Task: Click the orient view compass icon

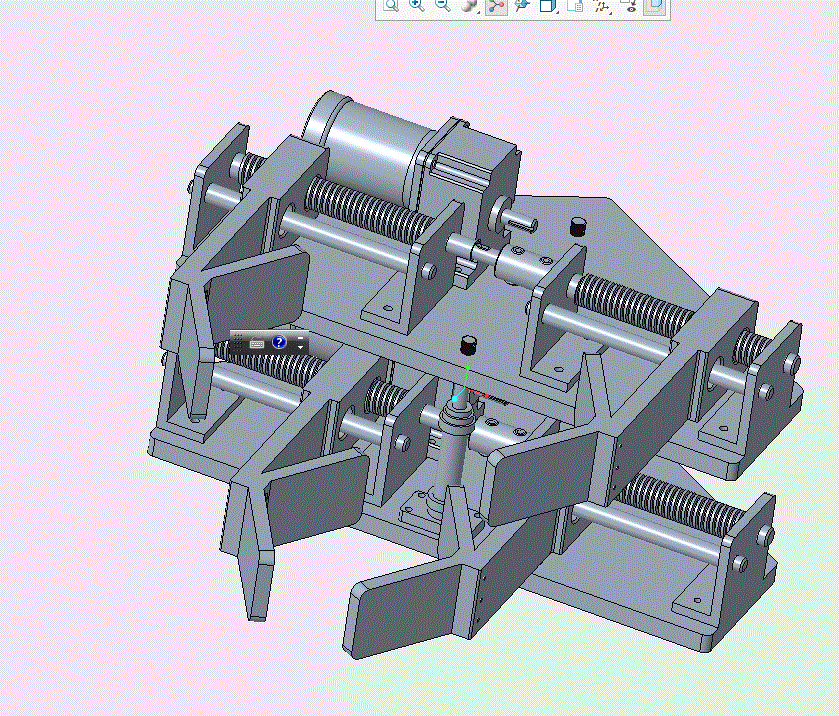Action: click(521, 5)
